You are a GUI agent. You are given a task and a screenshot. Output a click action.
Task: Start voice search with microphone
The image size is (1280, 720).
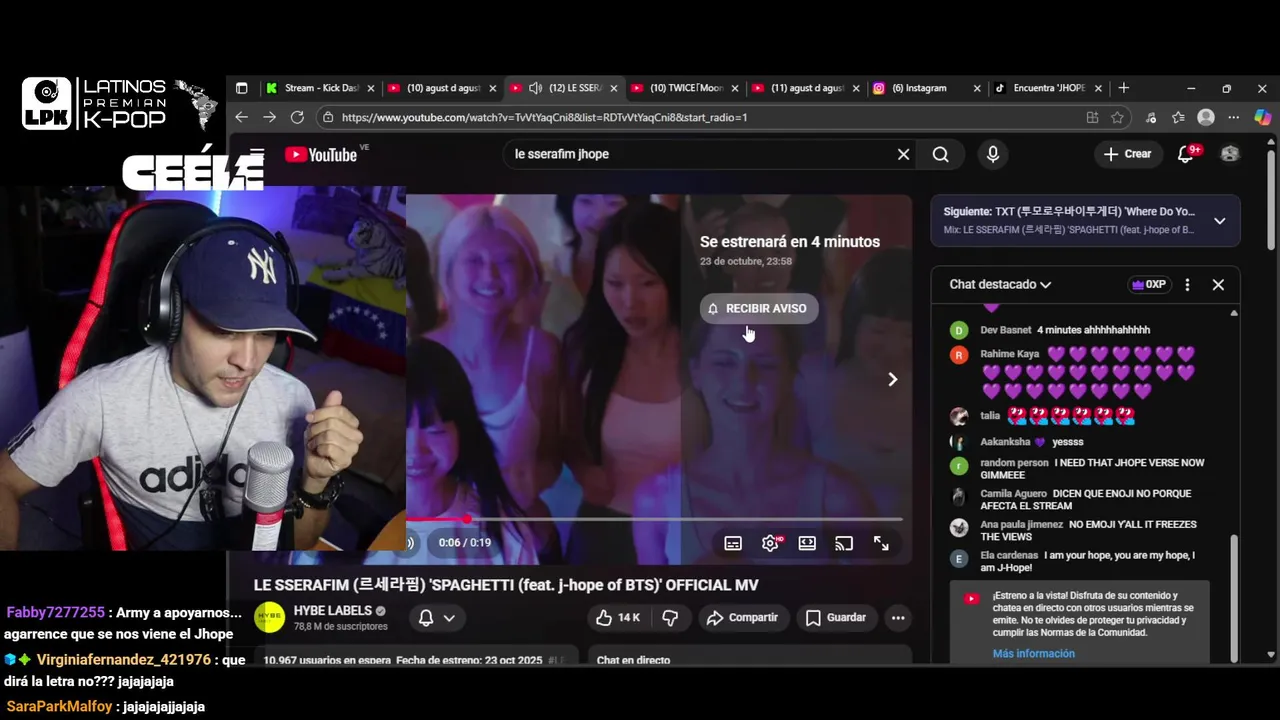pos(992,154)
